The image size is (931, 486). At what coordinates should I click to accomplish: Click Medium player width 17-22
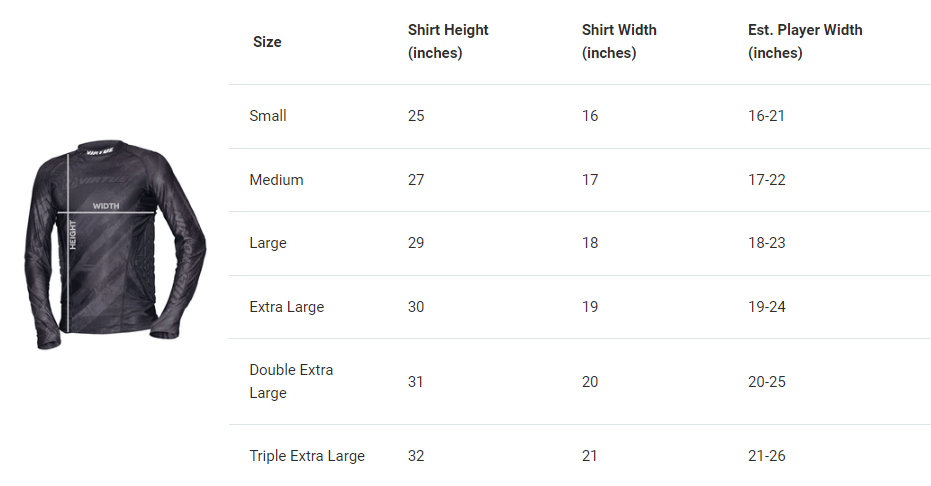(x=767, y=180)
